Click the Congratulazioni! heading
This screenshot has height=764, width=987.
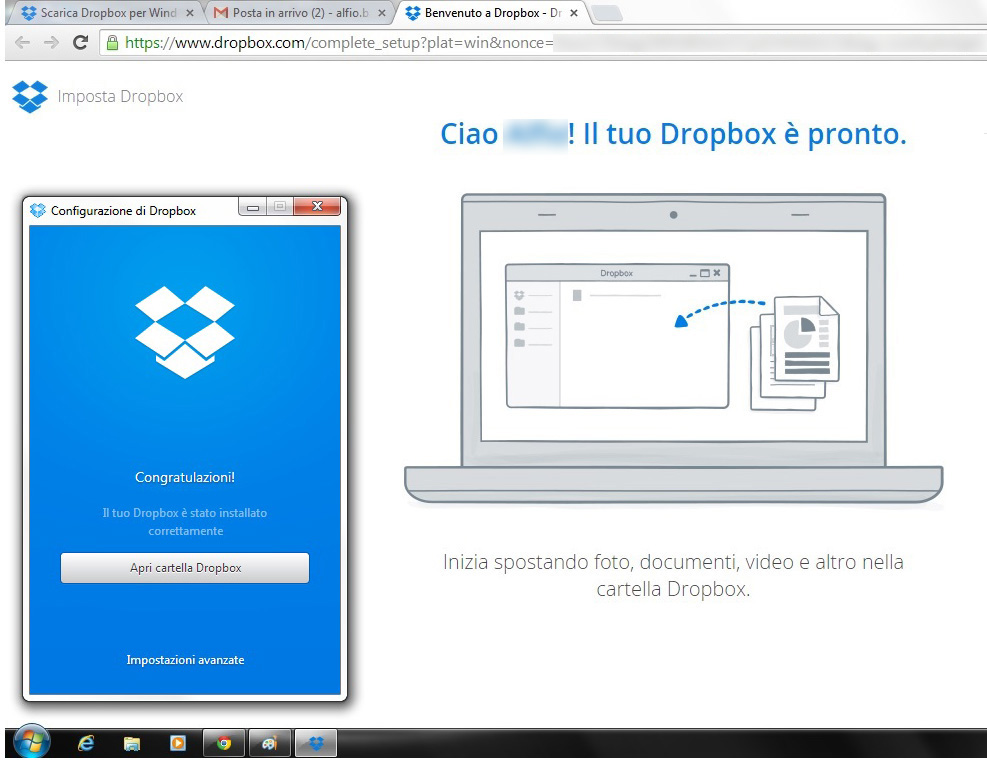click(x=184, y=477)
